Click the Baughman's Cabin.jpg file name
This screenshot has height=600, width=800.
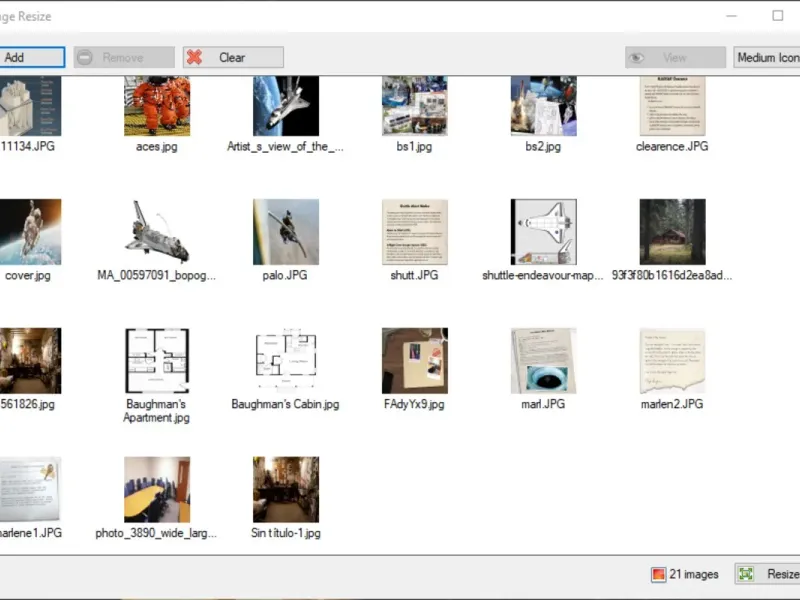tap(285, 404)
